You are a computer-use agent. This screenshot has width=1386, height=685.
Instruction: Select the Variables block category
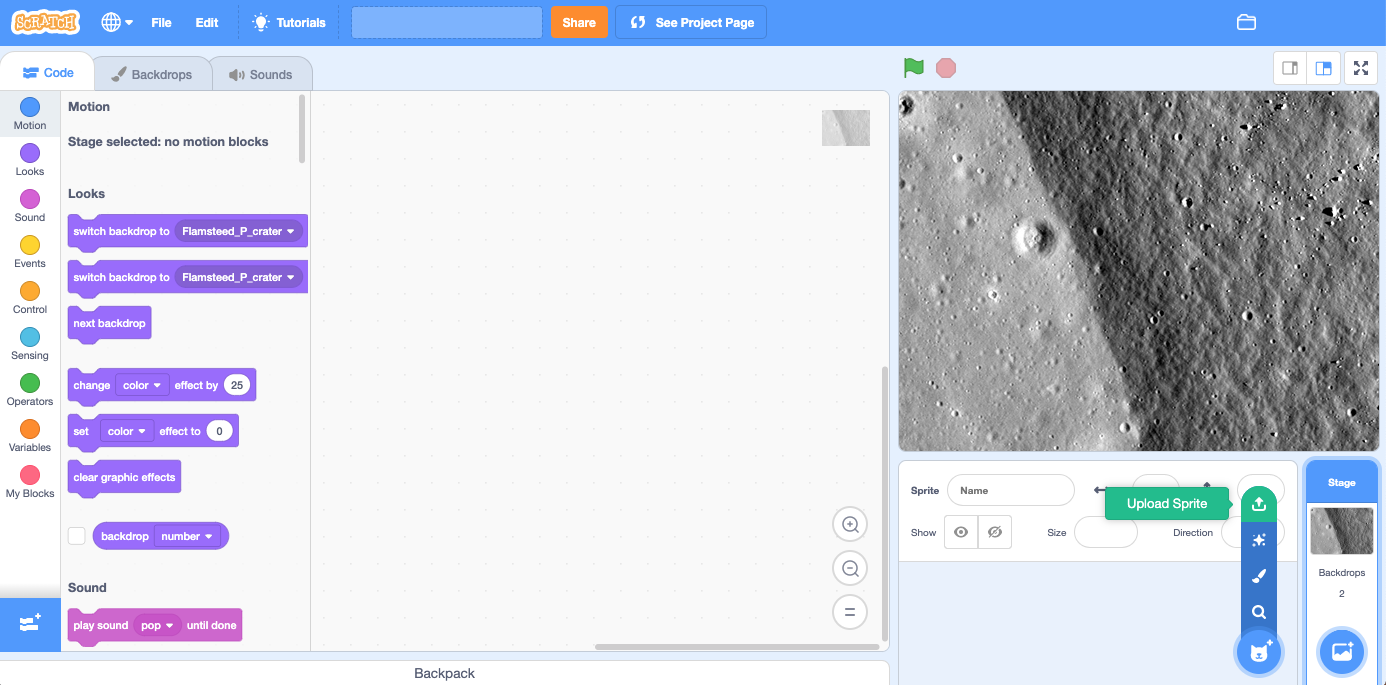[x=30, y=436]
